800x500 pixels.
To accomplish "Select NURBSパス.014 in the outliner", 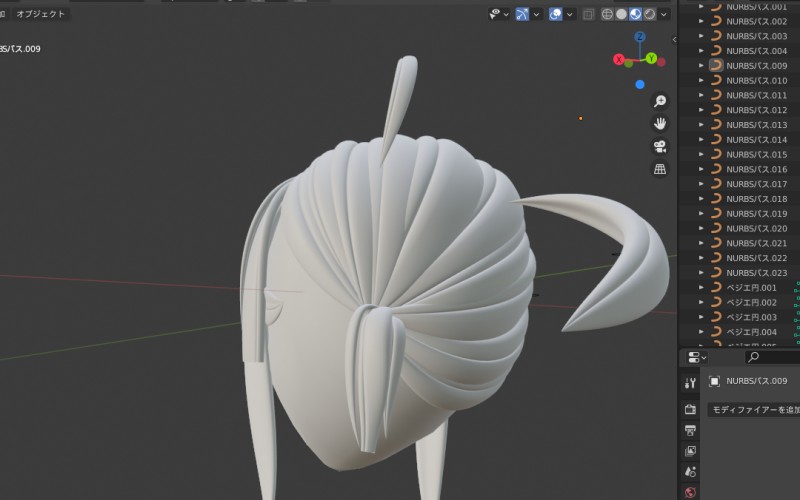I will click(757, 139).
